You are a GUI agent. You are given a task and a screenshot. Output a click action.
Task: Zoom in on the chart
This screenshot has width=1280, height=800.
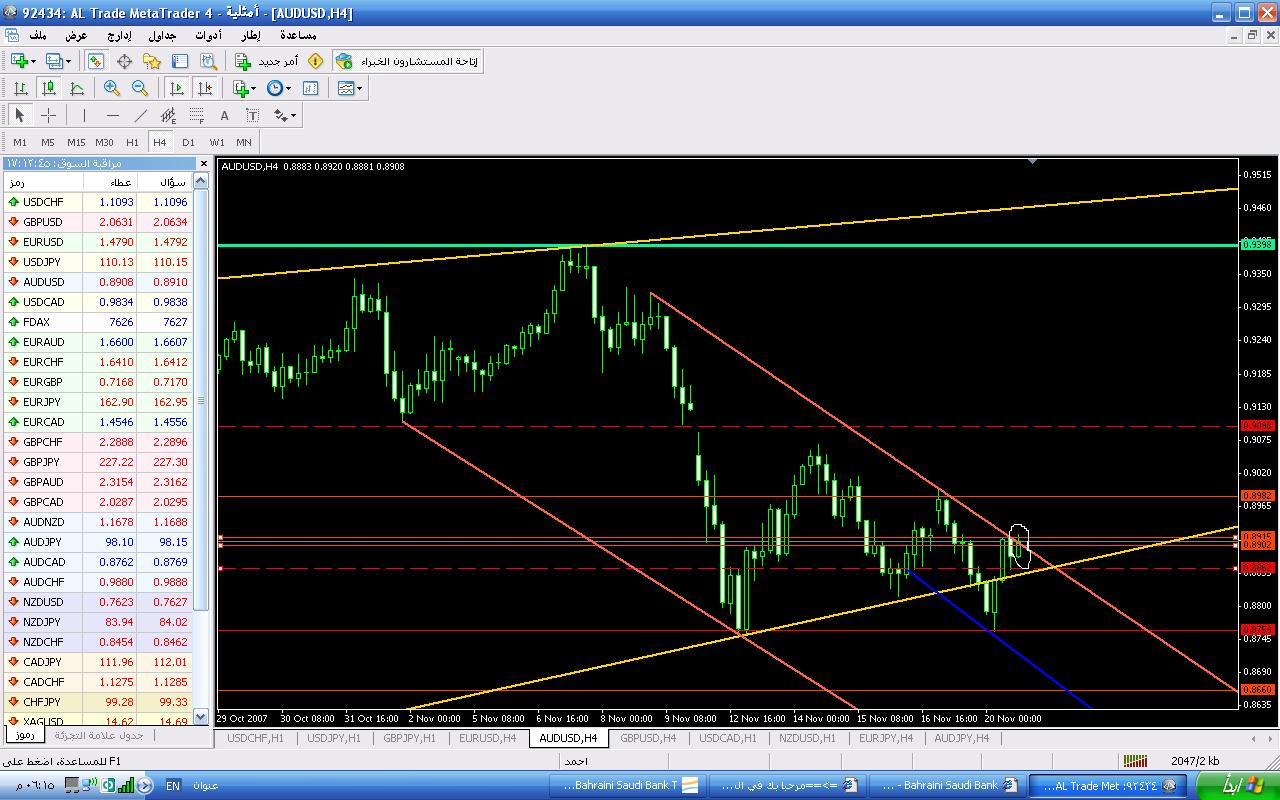[112, 88]
